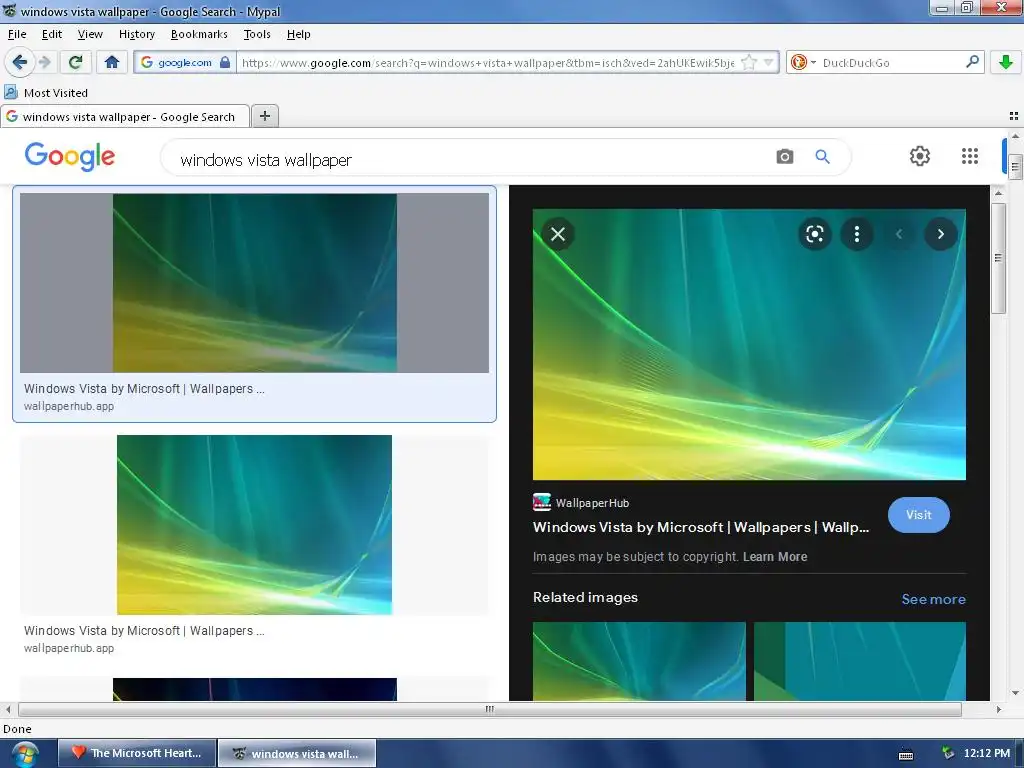Click the Learn More copyright link
The image size is (1024, 768).
tap(775, 556)
